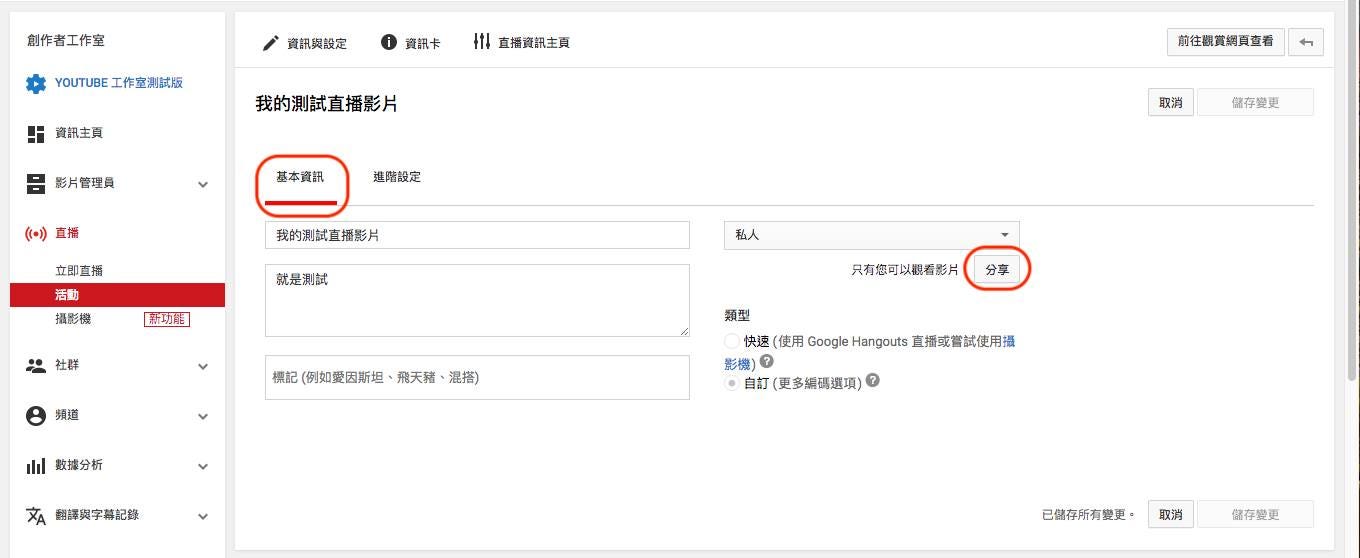
Task: Click the dashboard icon beside 資訊主頁
Action: pyautogui.click(x=36, y=133)
